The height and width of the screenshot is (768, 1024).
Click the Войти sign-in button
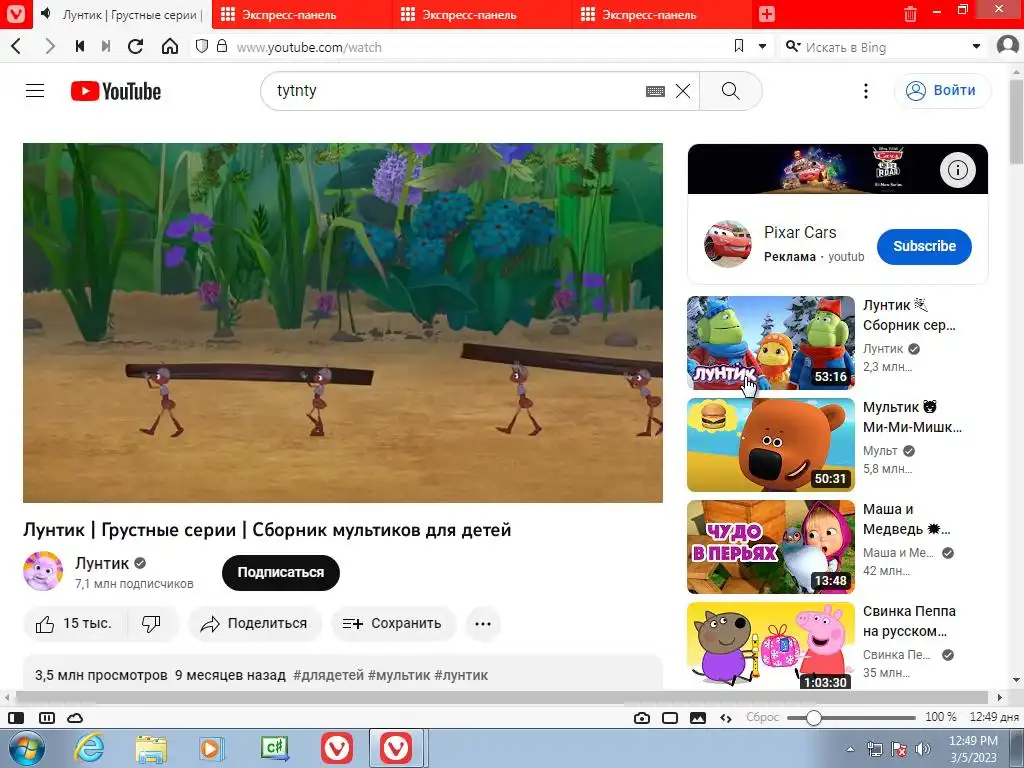pyautogui.click(x=942, y=91)
